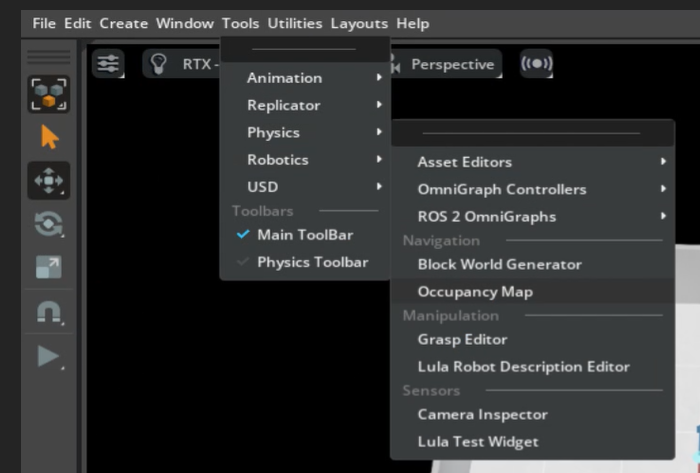Viewport: 700px width, 473px height.
Task: Expand the Animation submenu
Action: [x=305, y=78]
